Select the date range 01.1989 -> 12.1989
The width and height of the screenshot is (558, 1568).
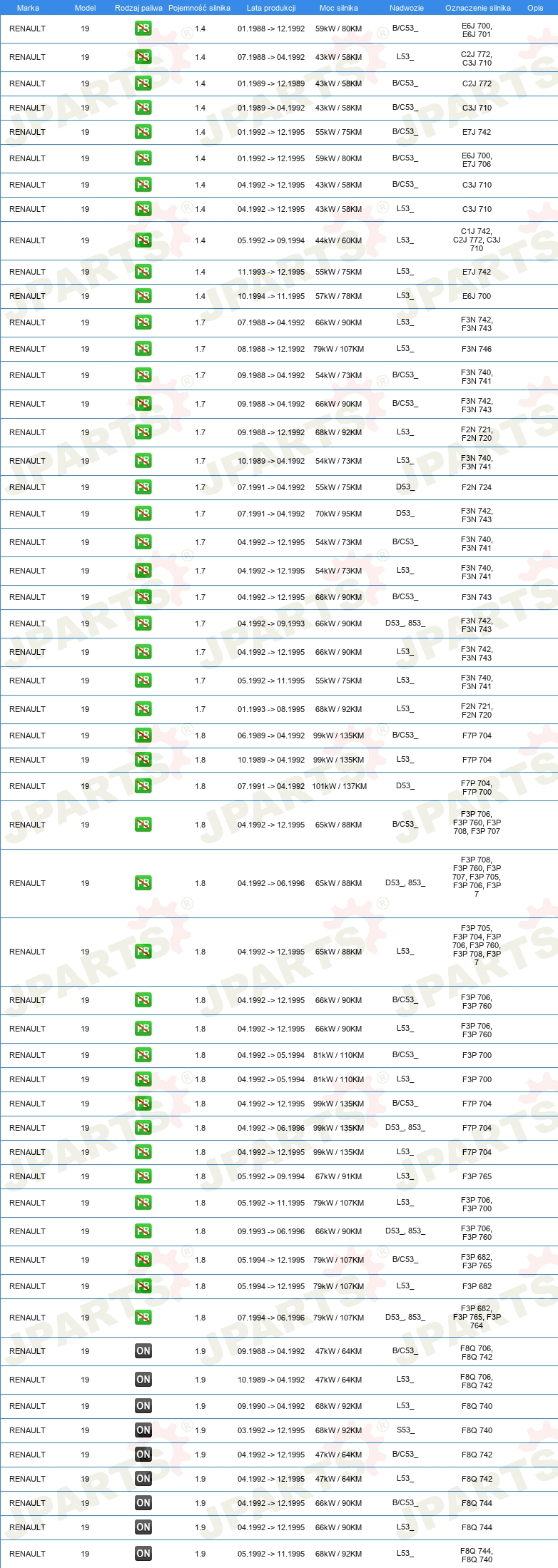[271, 83]
